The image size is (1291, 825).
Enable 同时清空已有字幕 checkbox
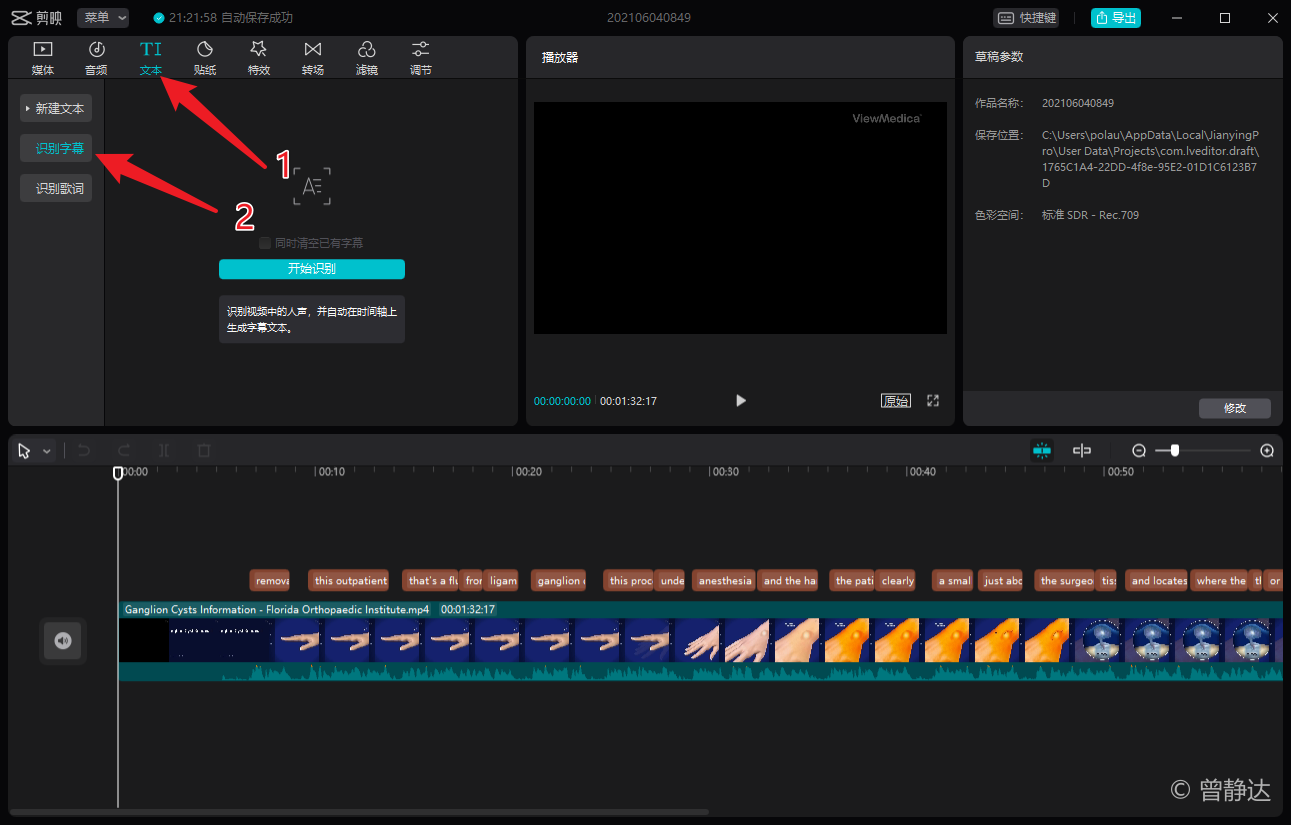point(265,243)
